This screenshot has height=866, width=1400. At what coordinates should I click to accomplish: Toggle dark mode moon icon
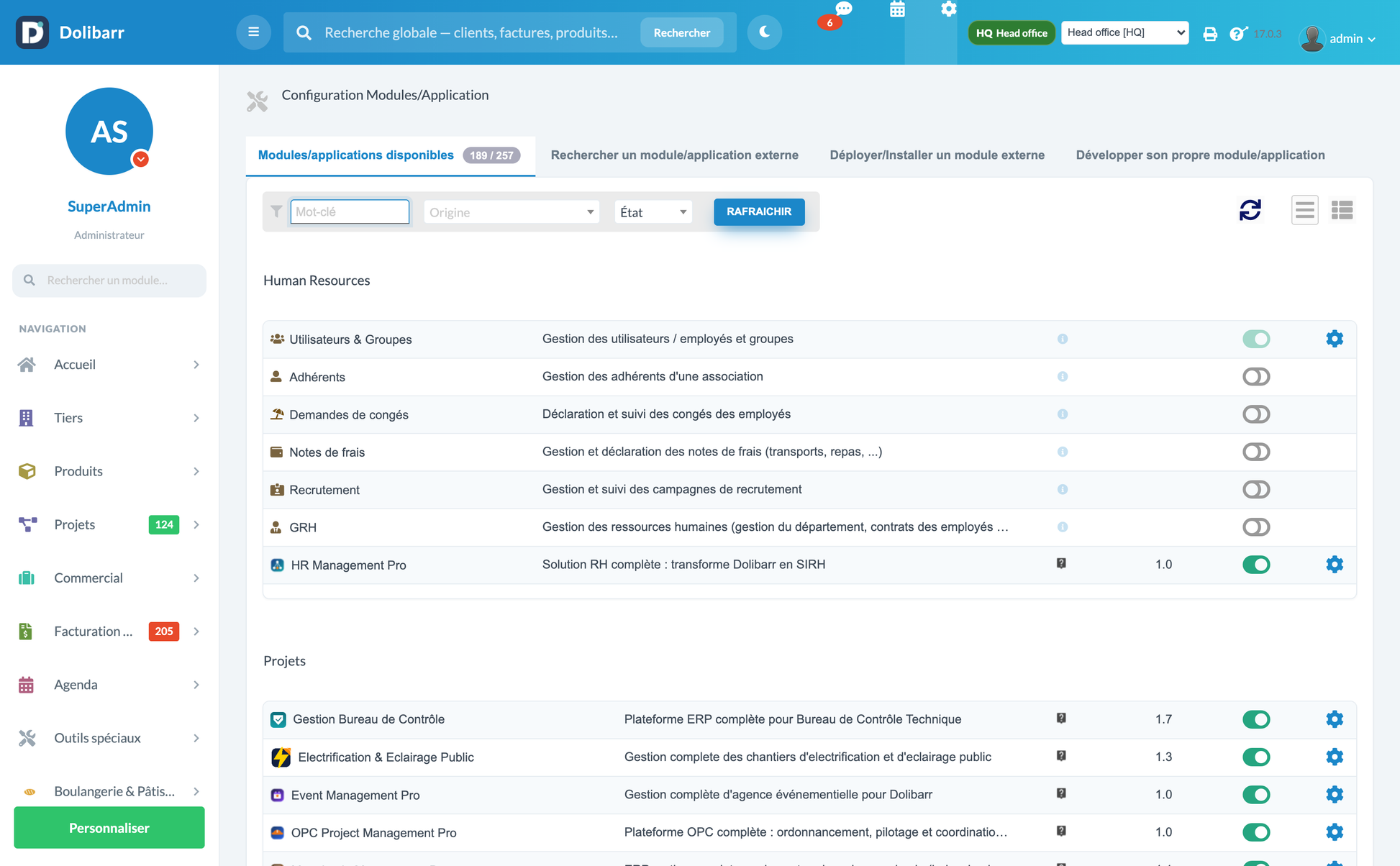pos(764,32)
